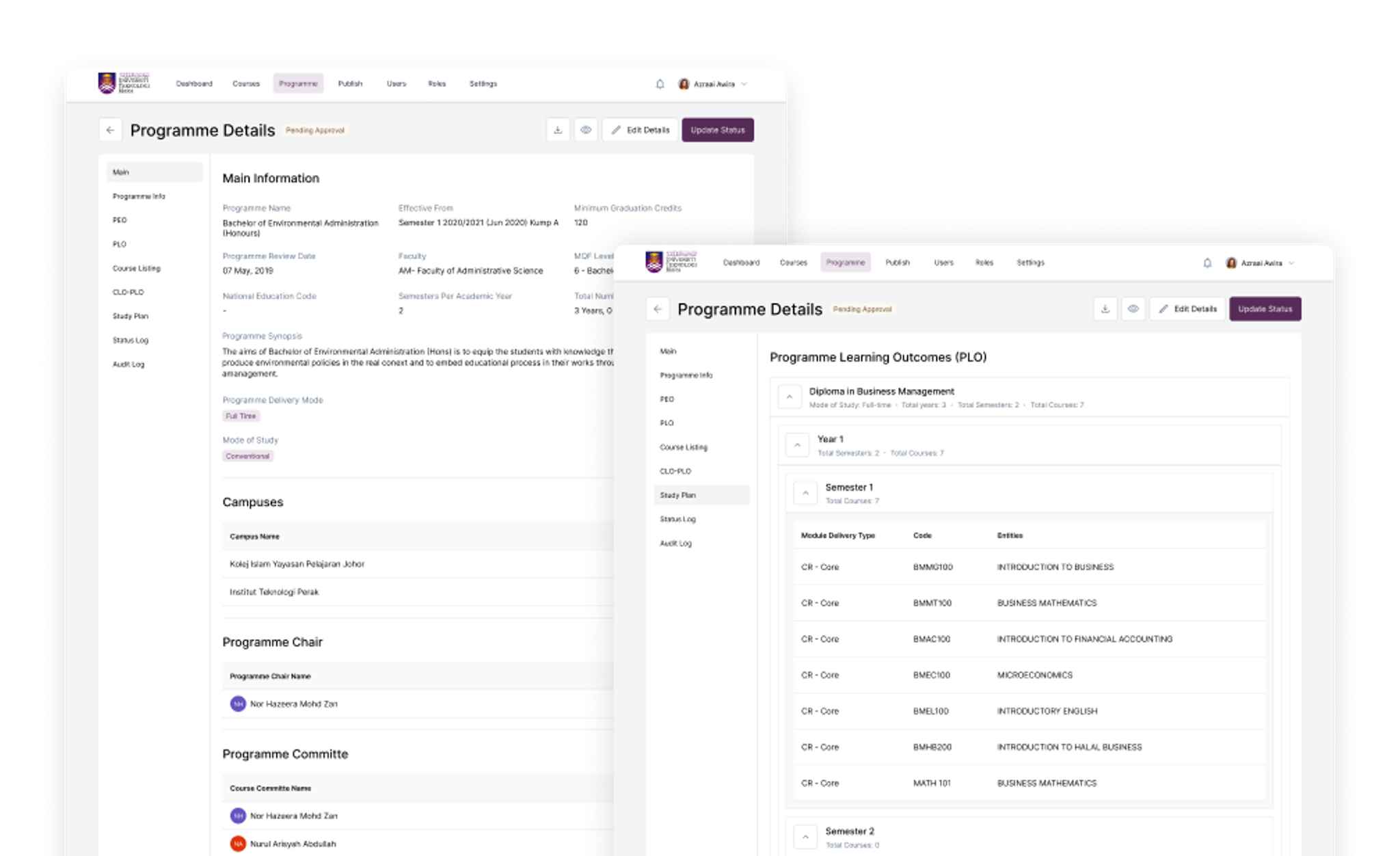Toggle the eye preview icon in back window
The height and width of the screenshot is (856, 1400).
pos(586,130)
